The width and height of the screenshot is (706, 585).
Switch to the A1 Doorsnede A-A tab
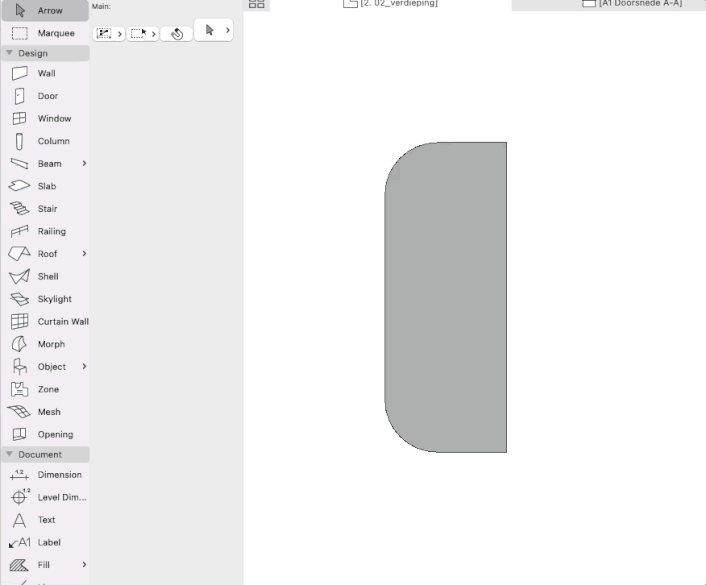[x=632, y=4]
